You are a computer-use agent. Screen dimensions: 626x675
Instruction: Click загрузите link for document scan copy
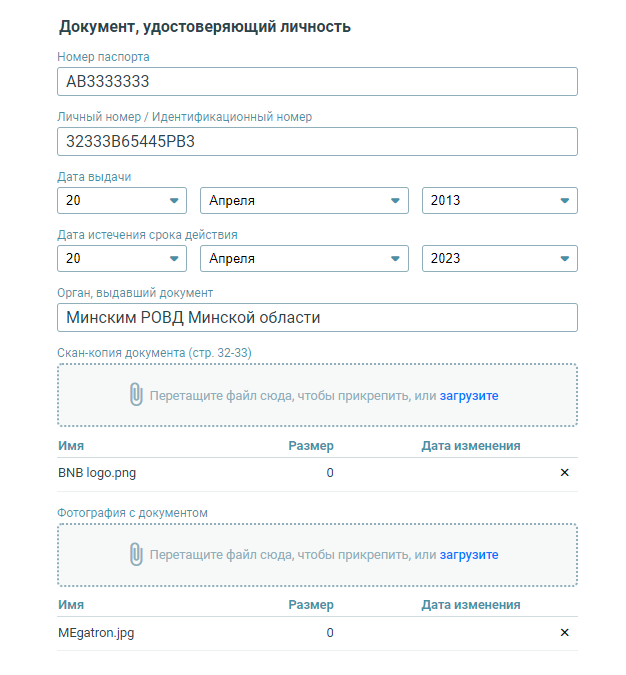pyautogui.click(x=469, y=396)
